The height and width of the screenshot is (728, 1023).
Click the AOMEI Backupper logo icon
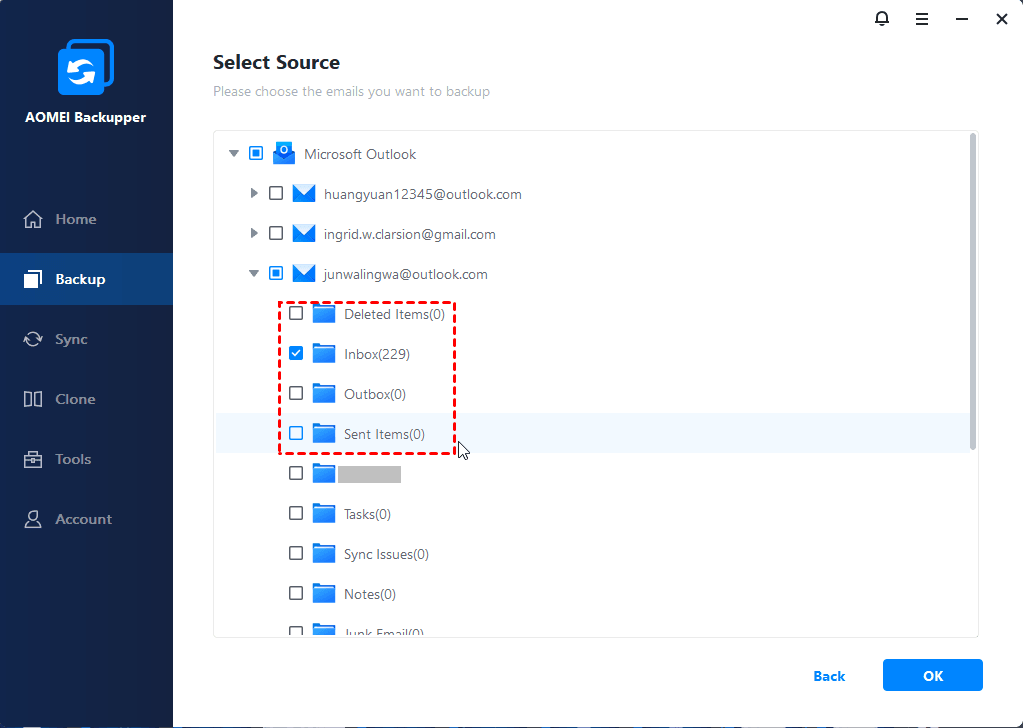click(85, 70)
